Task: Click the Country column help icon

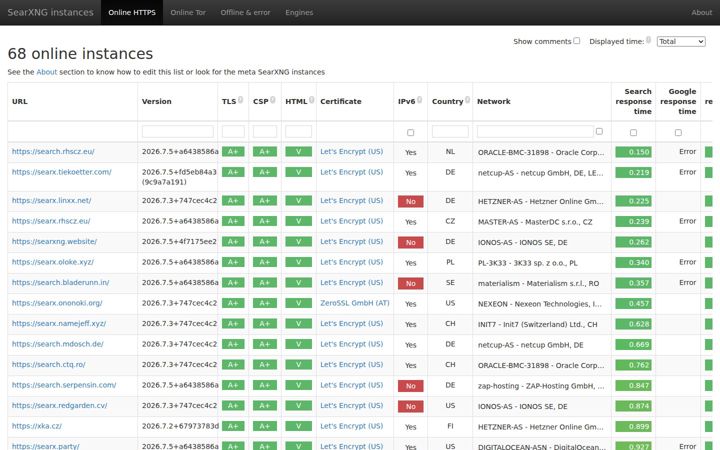Action: pos(467,100)
